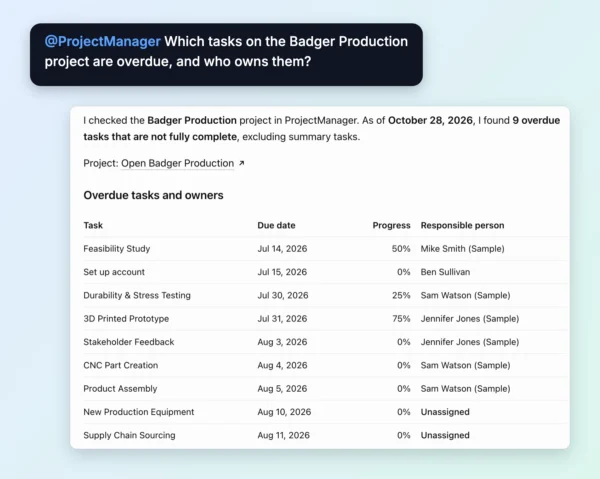
Task: Select the Aug 3, 2026 due date
Action: point(282,342)
